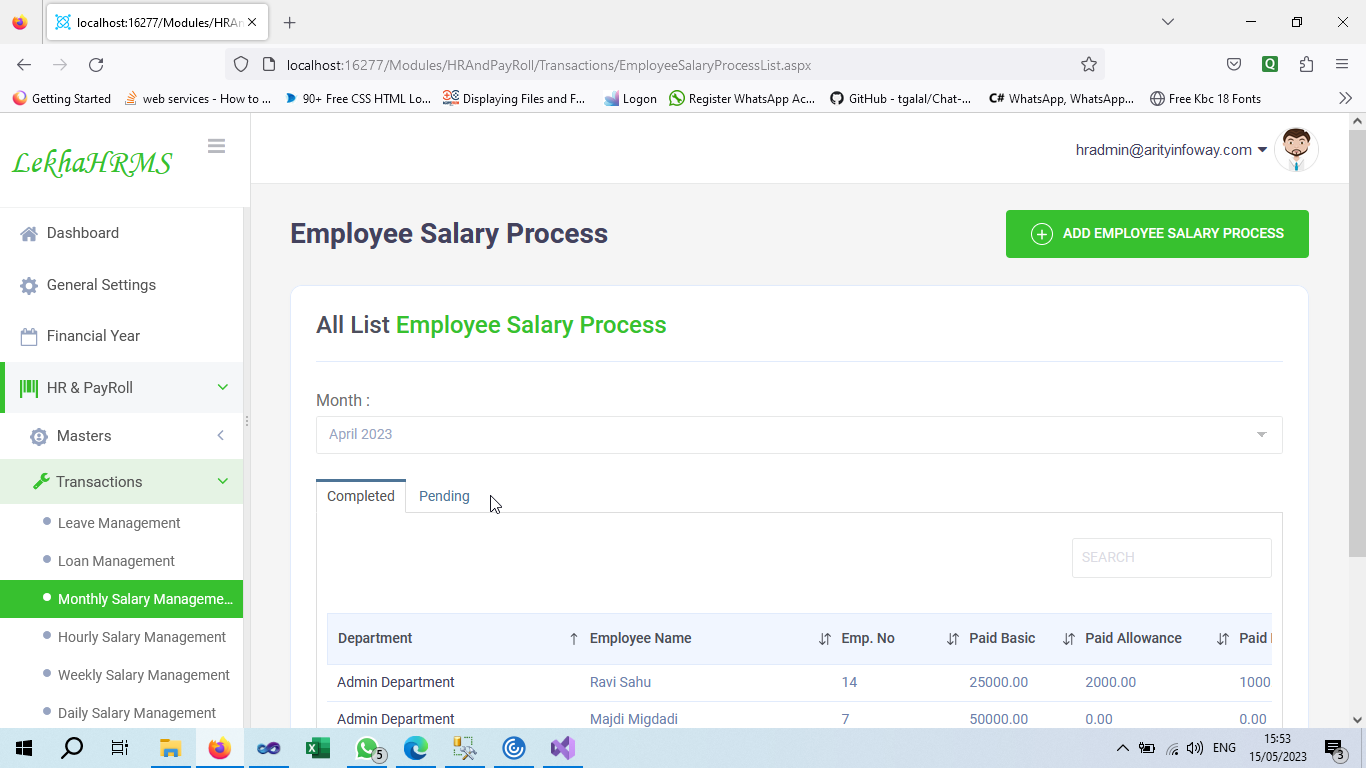1366x768 pixels.
Task: Open the GitHub tgalal bookmark
Action: pos(900,99)
